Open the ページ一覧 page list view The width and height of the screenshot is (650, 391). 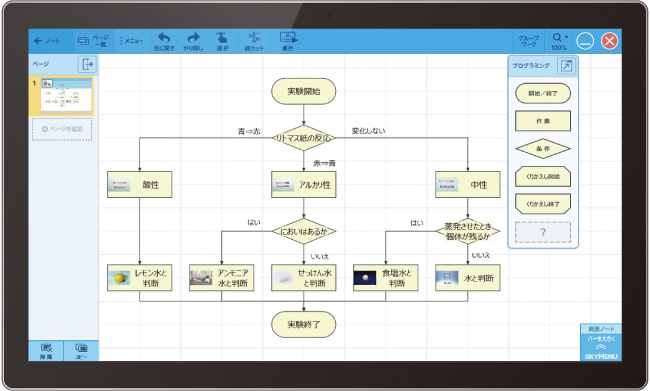(x=93, y=41)
